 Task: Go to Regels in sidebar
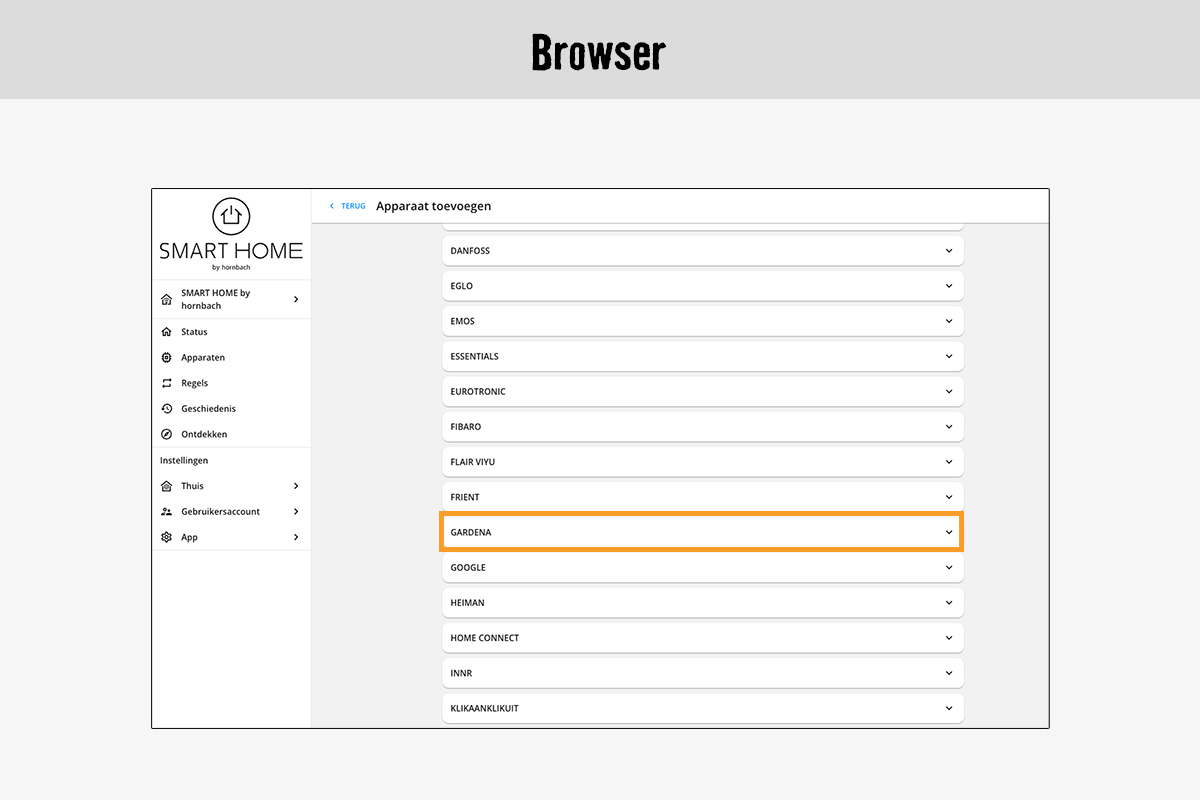[231, 383]
